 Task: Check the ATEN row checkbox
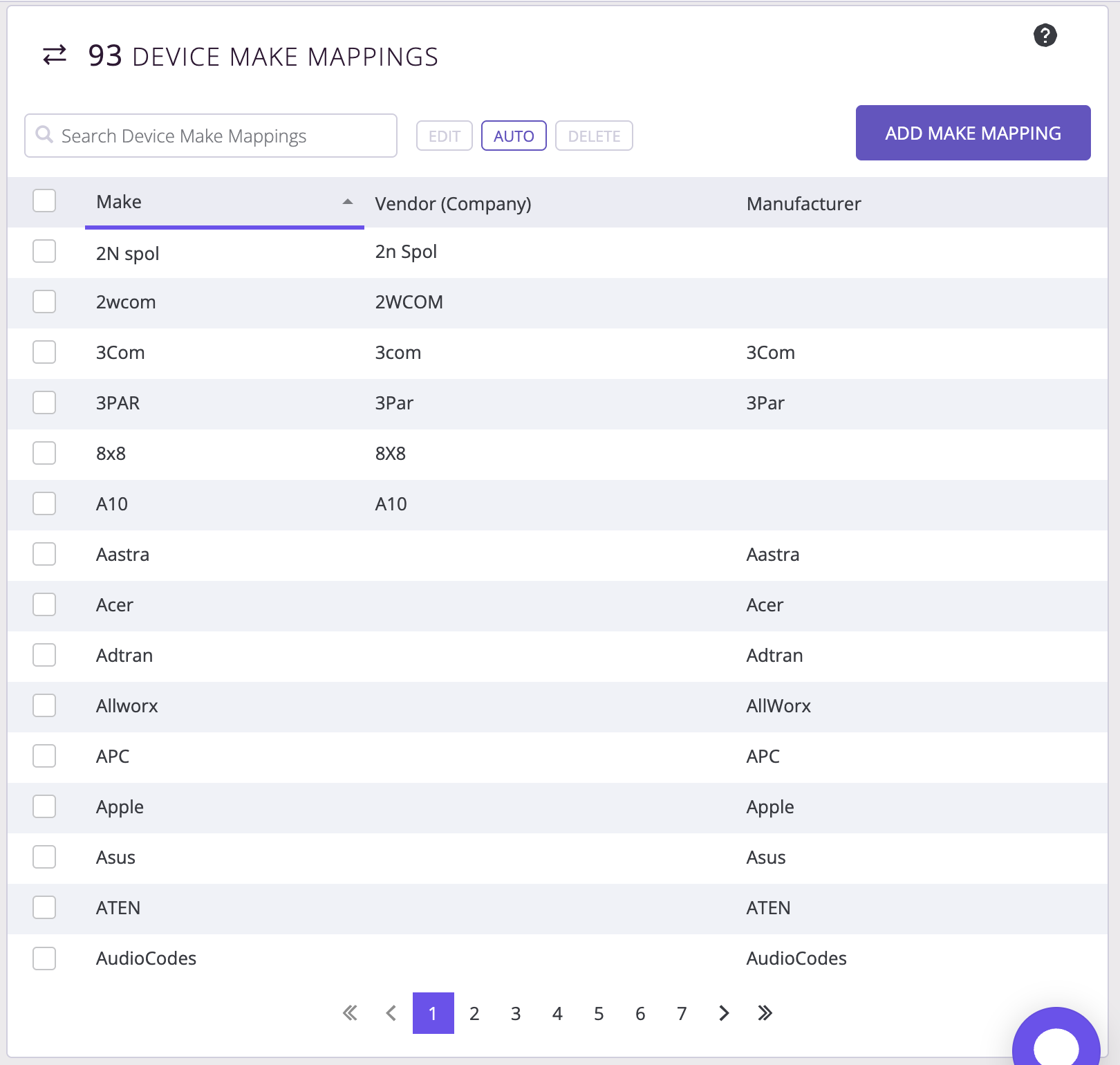[44, 907]
